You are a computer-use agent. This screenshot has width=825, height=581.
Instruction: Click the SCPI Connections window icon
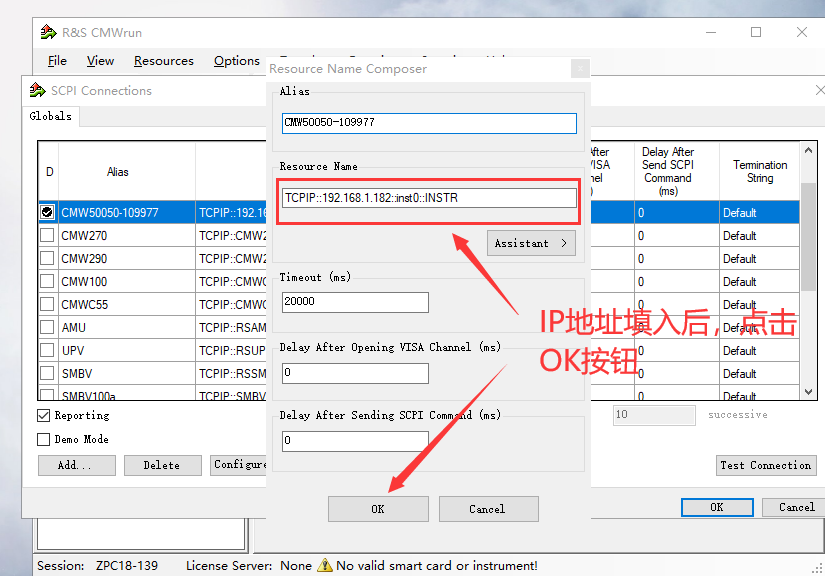pos(37,90)
